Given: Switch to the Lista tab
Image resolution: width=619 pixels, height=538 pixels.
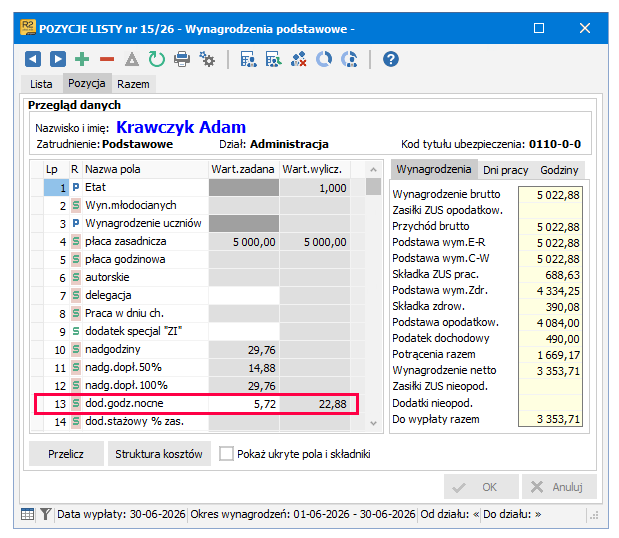Looking at the screenshot, I should (41, 84).
